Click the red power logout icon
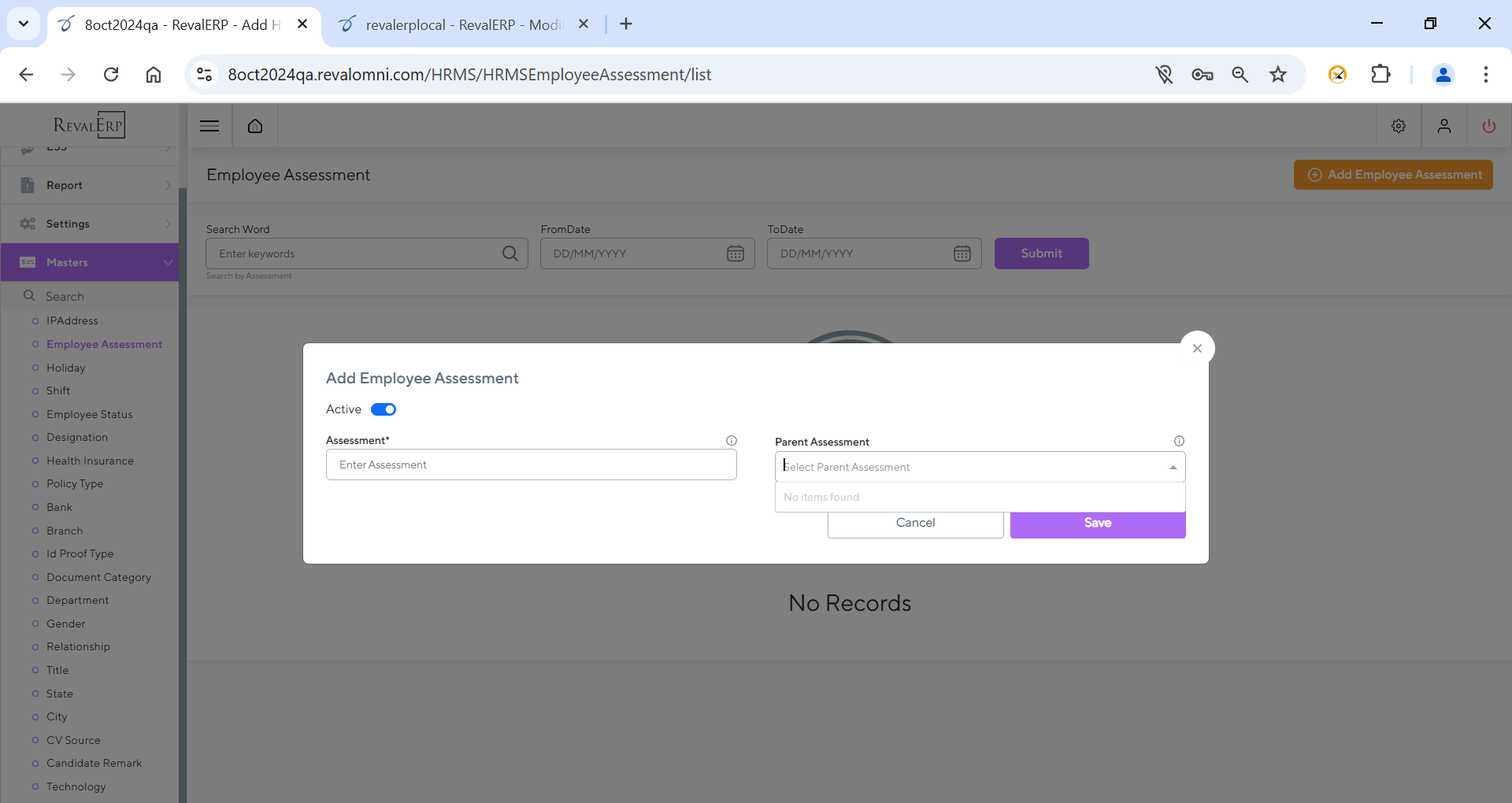The image size is (1512, 803). tap(1488, 126)
